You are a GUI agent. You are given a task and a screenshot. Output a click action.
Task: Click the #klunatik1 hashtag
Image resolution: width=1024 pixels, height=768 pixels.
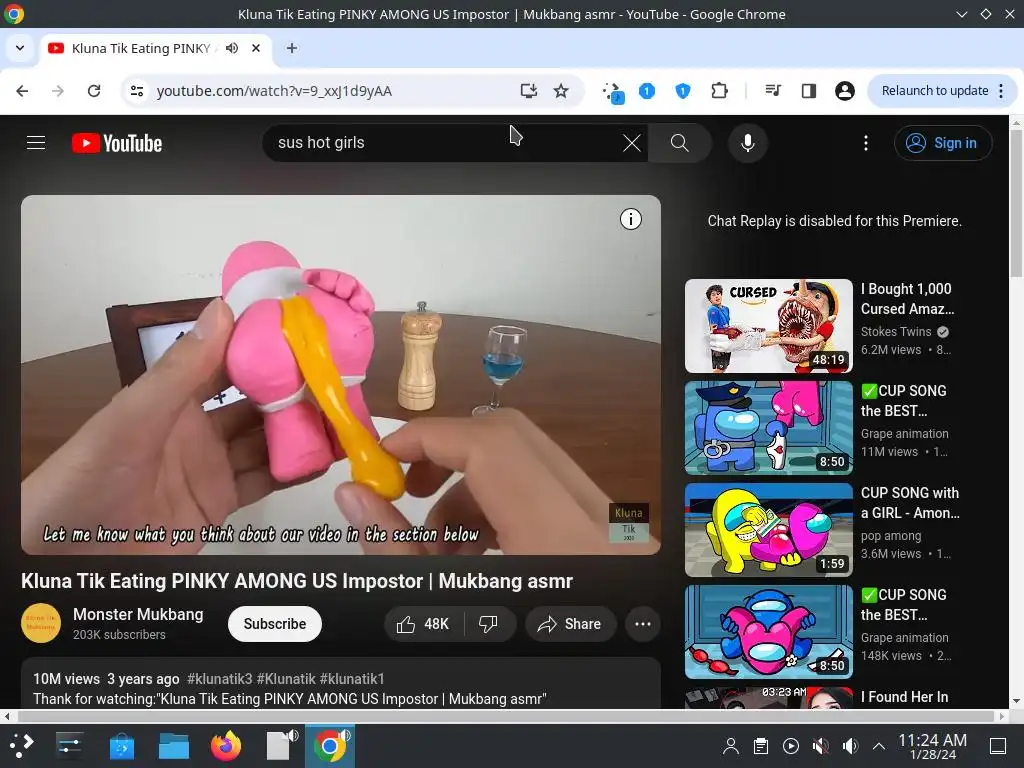352,679
